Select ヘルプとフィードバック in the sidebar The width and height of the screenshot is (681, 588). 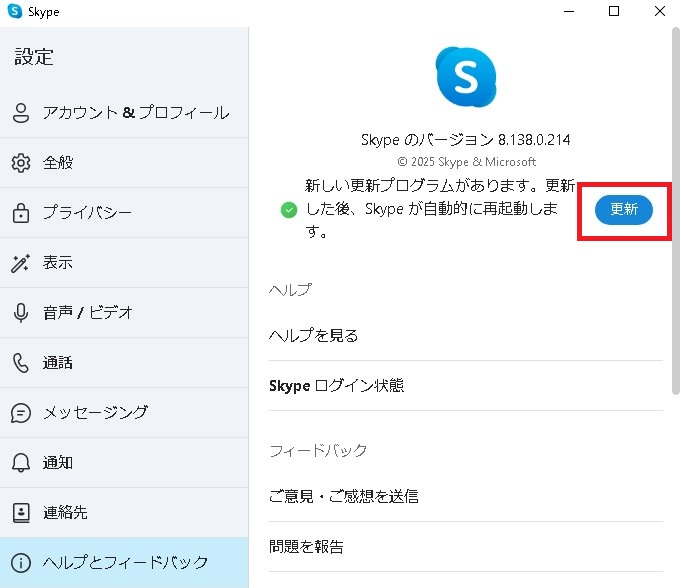click(x=124, y=562)
